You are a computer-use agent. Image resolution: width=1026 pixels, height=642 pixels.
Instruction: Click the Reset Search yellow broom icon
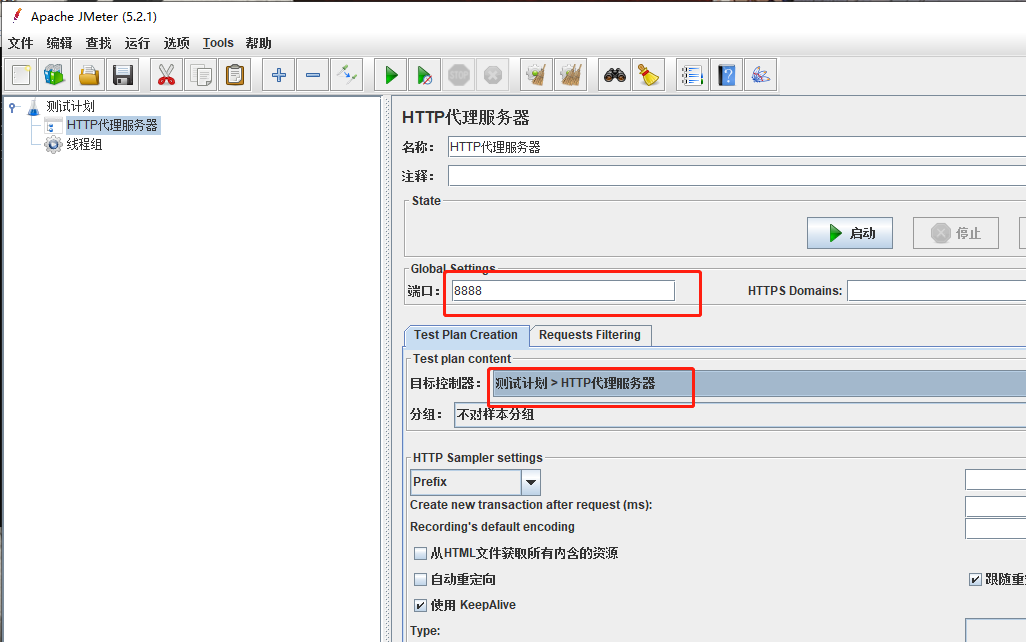click(x=648, y=75)
